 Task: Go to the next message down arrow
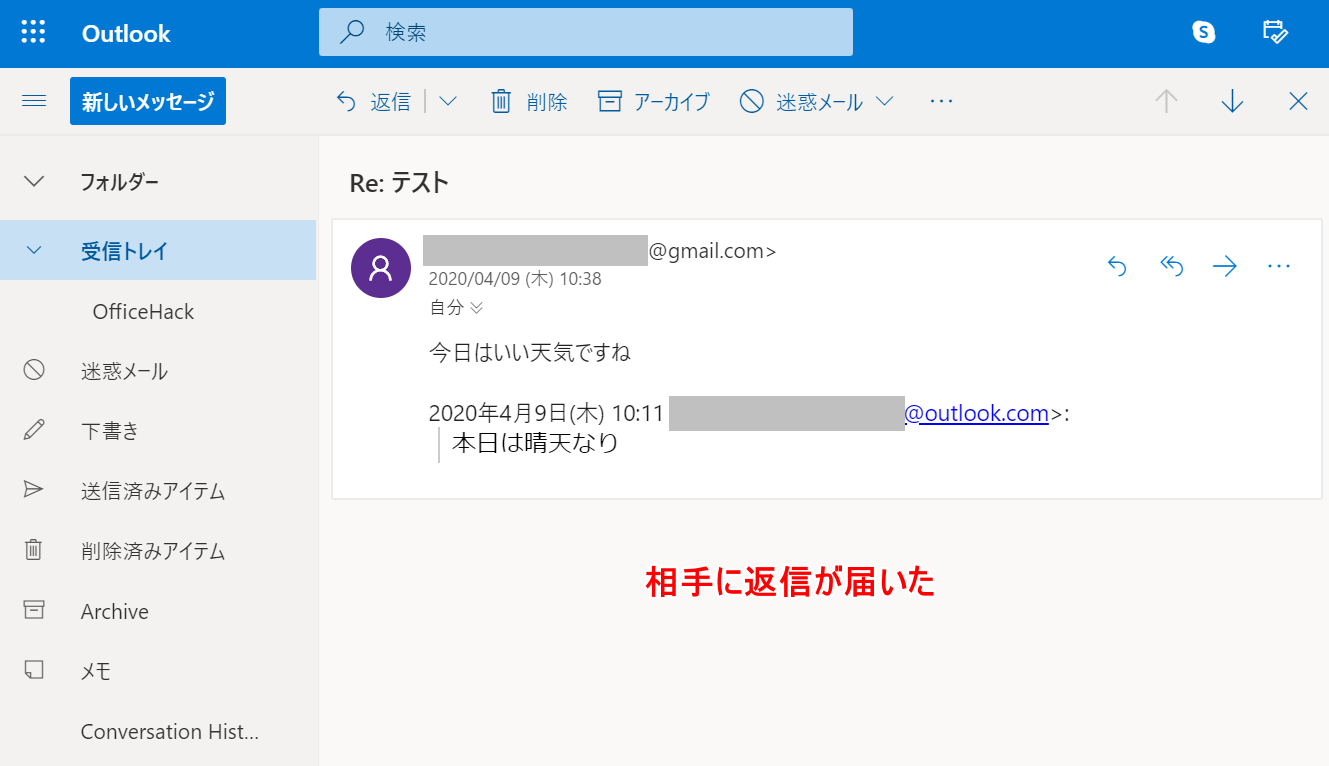tap(1232, 101)
